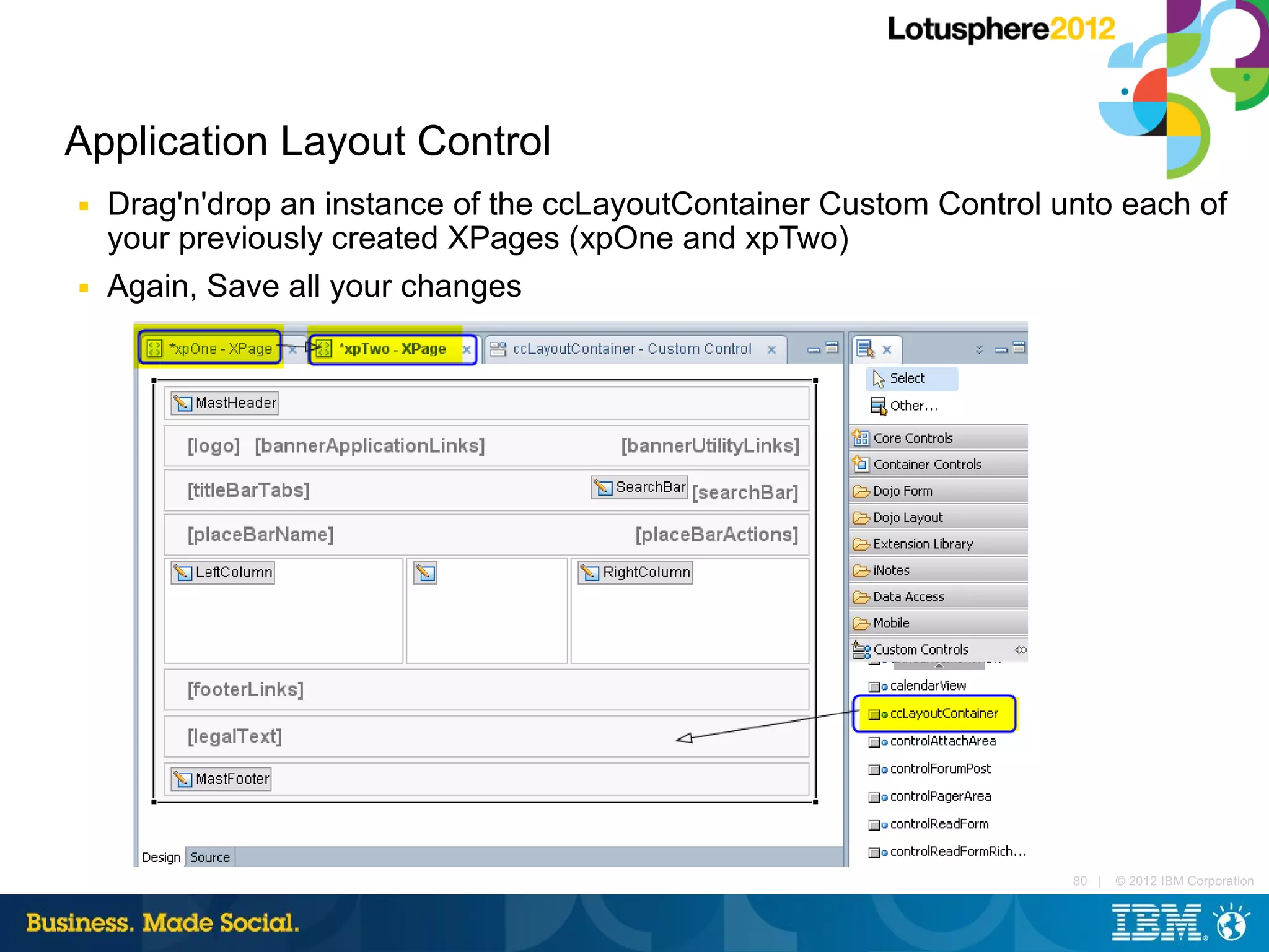The height and width of the screenshot is (952, 1269).
Task: Expand the Extension Library drawer
Action: (x=939, y=544)
